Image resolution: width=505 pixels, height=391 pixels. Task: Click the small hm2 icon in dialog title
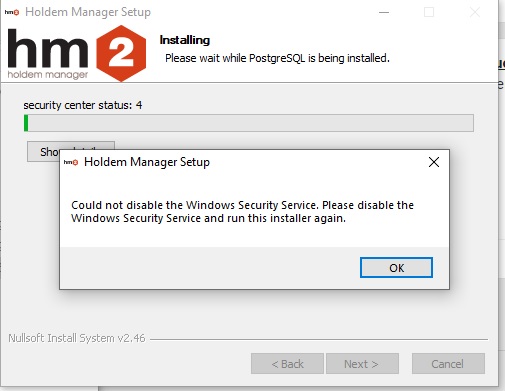point(71,162)
